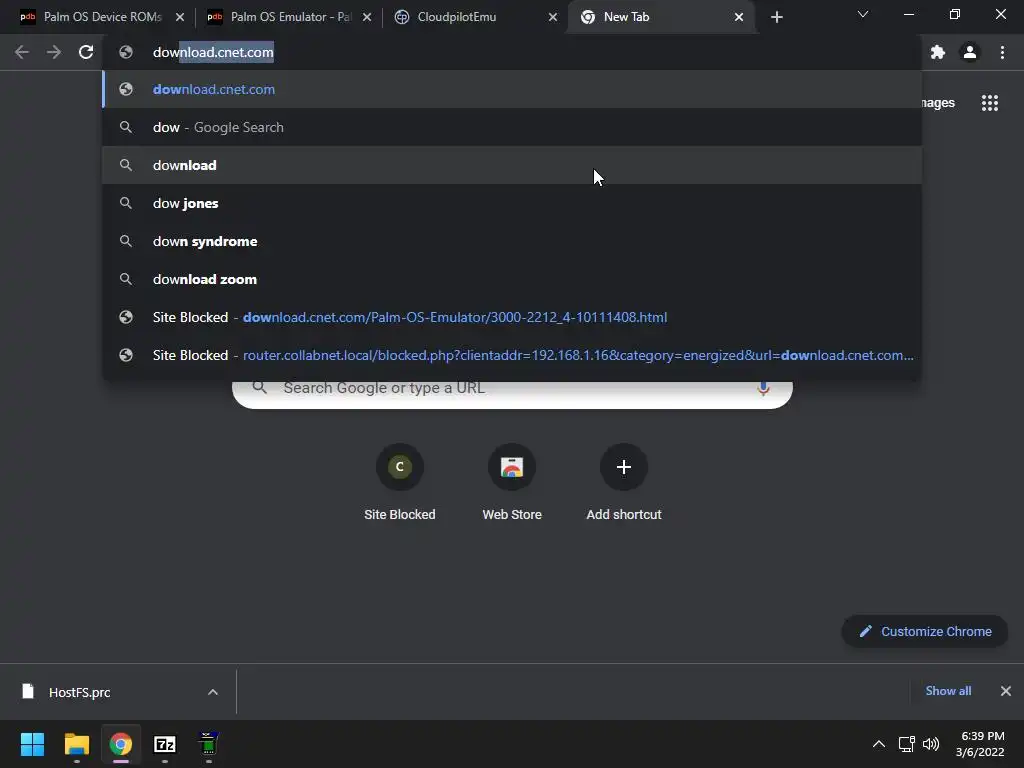Viewport: 1024px width, 768px height.
Task: Choose 'dow - Google Search' suggestion
Action: pos(512,127)
